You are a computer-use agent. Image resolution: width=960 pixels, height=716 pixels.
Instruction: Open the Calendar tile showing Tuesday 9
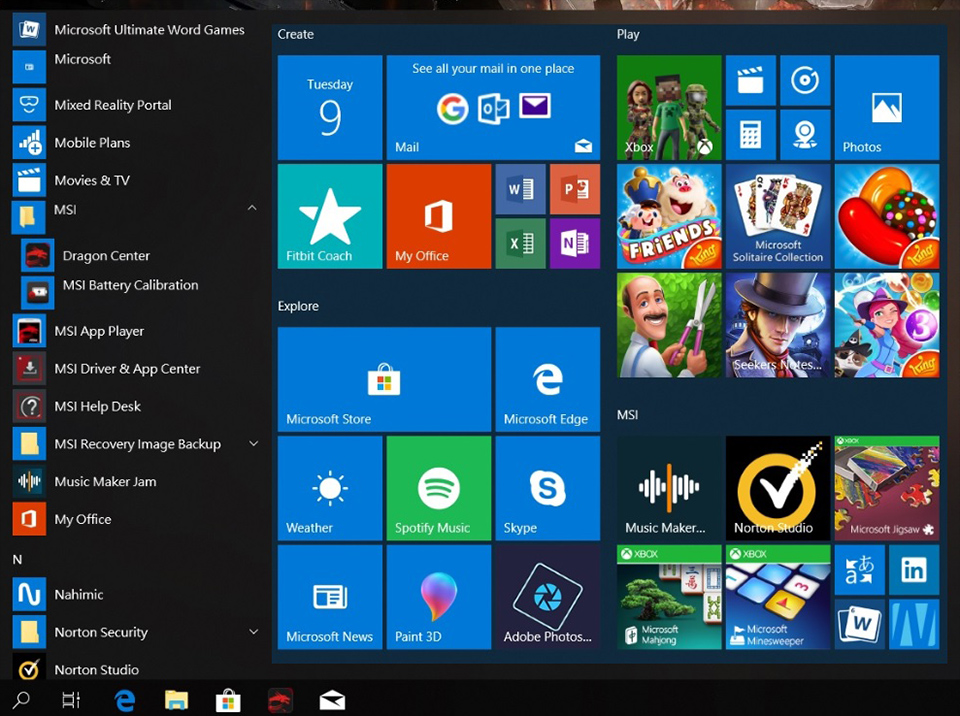[x=330, y=108]
